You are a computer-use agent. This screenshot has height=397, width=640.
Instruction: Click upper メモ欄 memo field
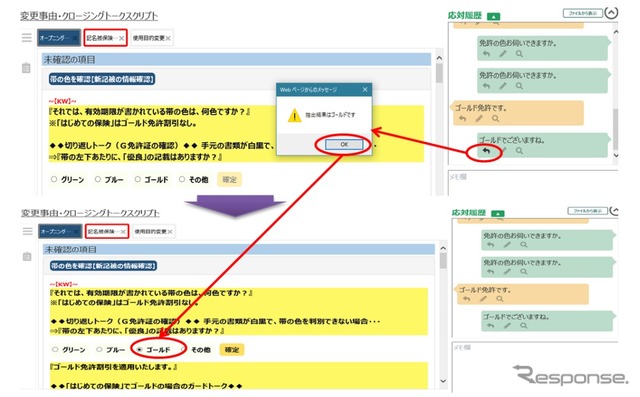[533, 183]
